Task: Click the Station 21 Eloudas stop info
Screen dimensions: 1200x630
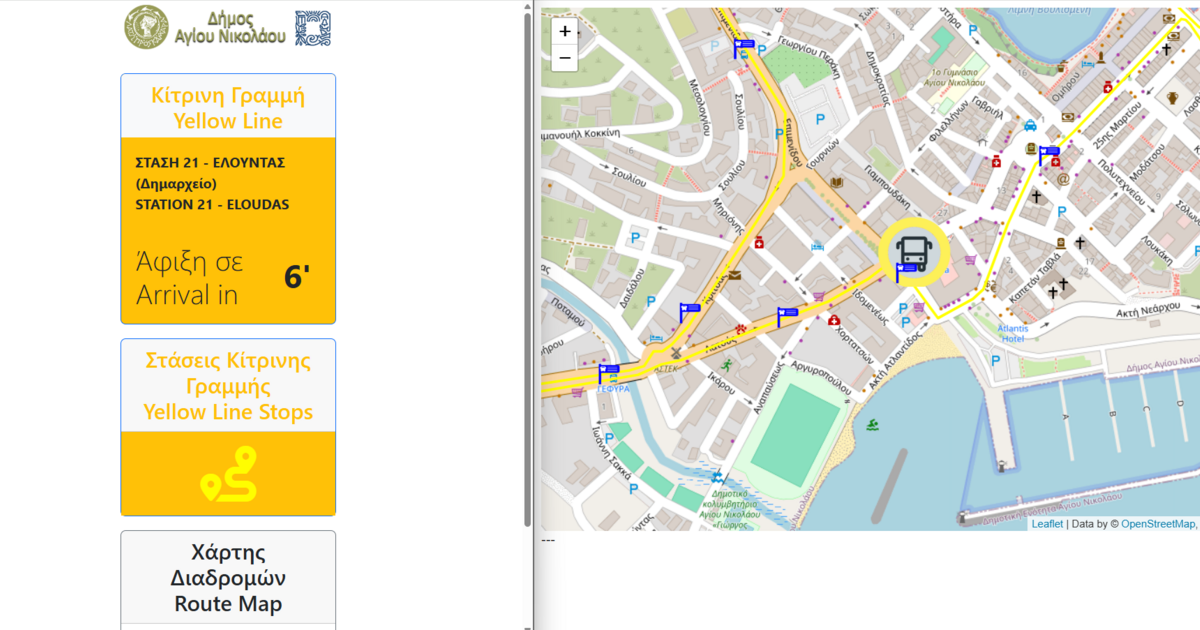Action: click(212, 183)
